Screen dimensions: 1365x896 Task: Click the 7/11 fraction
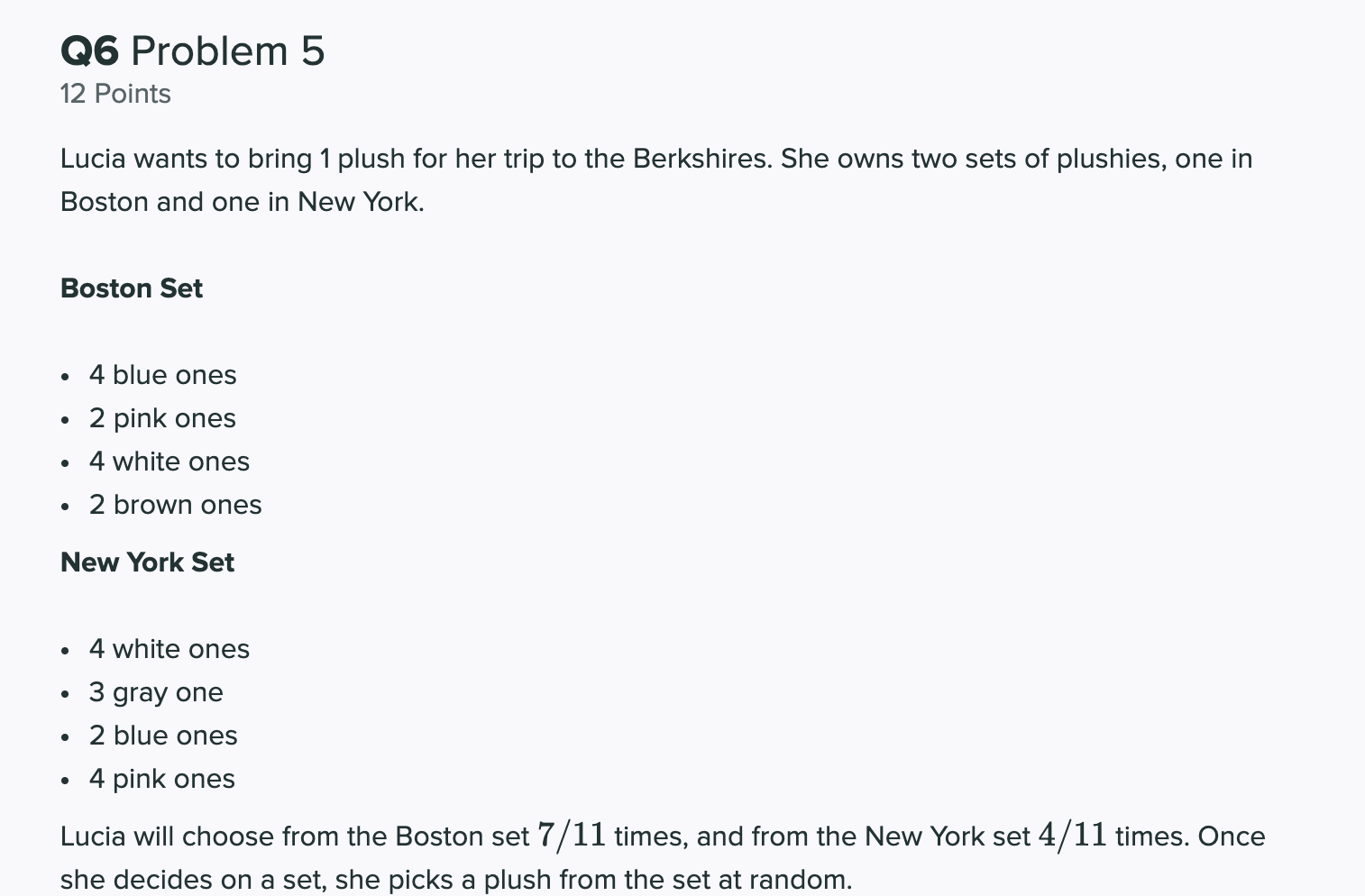coord(572,836)
